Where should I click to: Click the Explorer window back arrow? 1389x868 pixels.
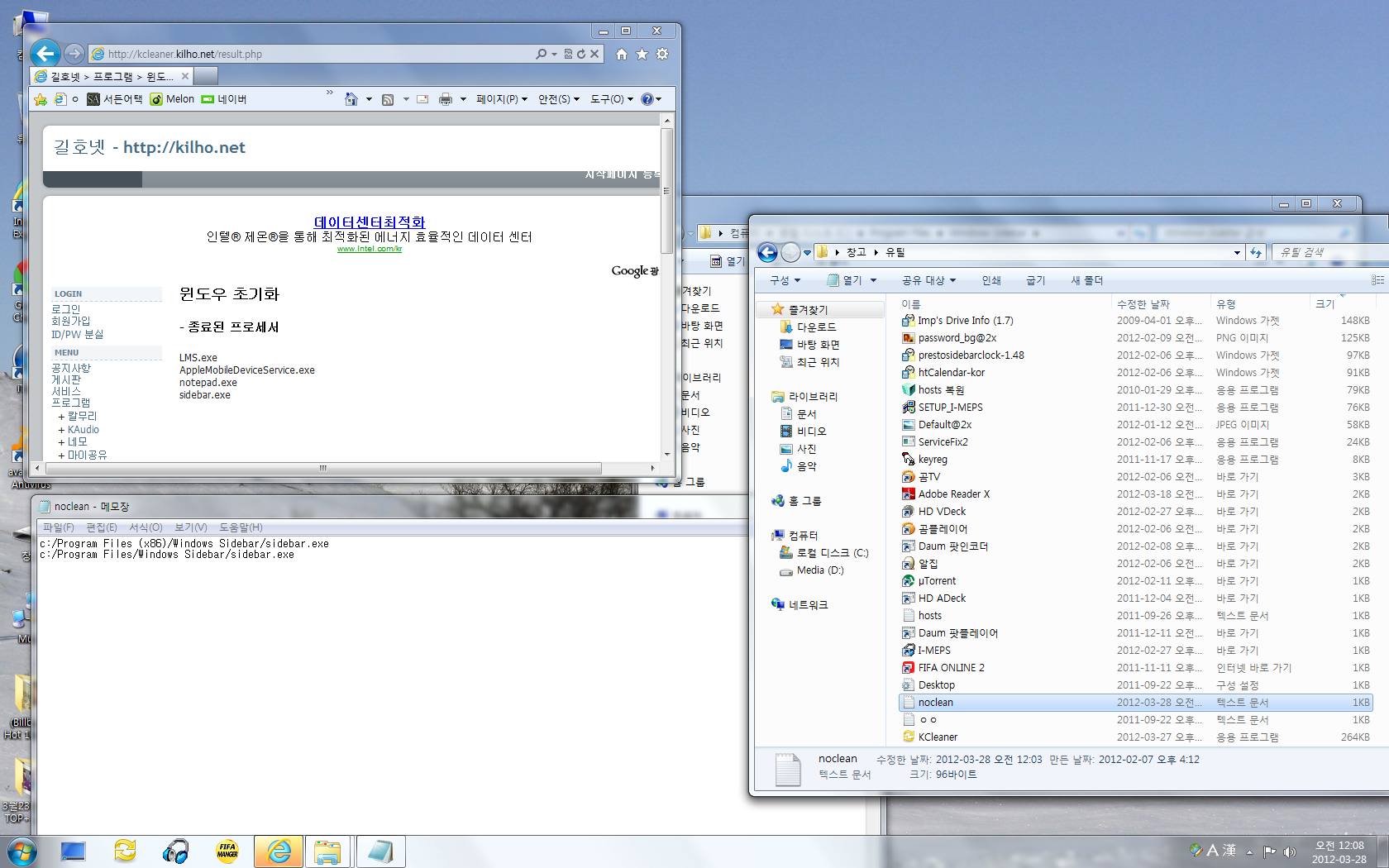[767, 252]
